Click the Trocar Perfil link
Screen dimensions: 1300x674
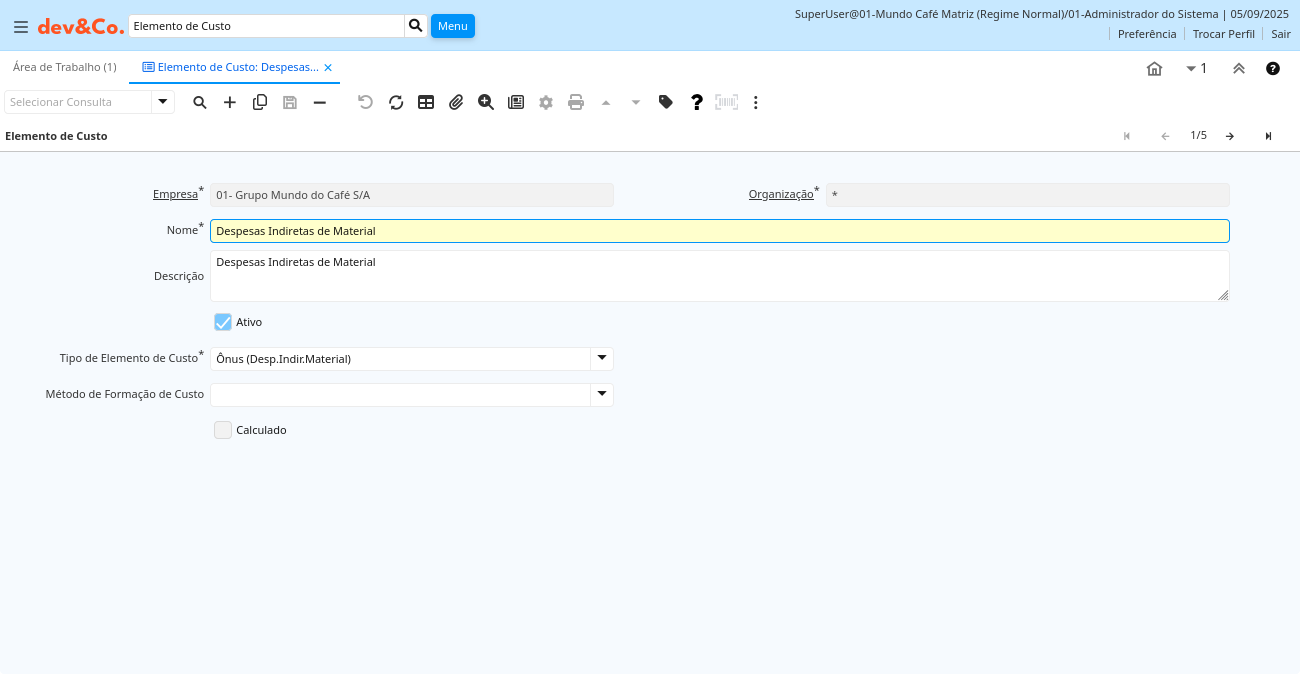[1223, 34]
